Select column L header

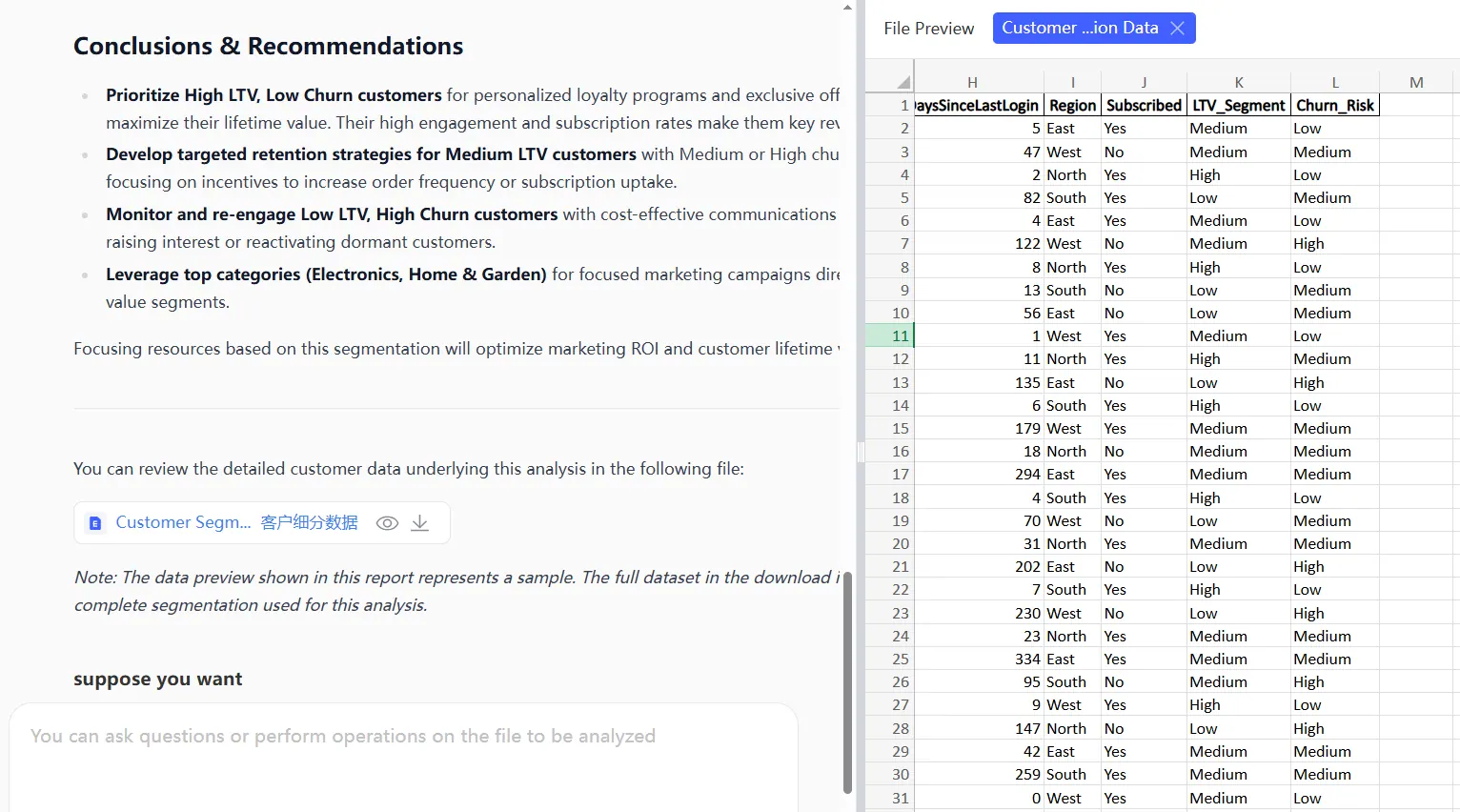tap(1334, 82)
